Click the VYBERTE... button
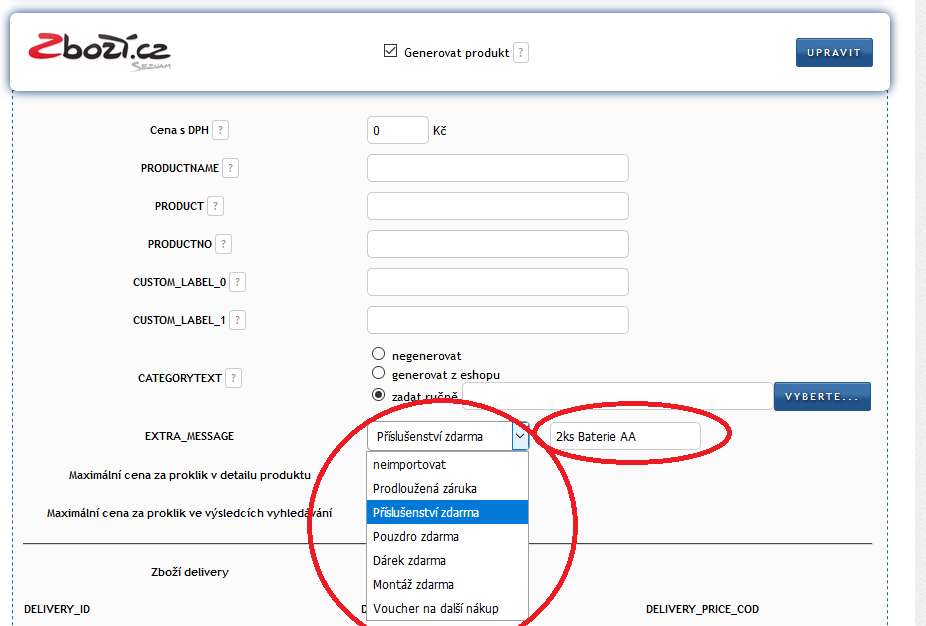The image size is (926, 626). click(821, 397)
